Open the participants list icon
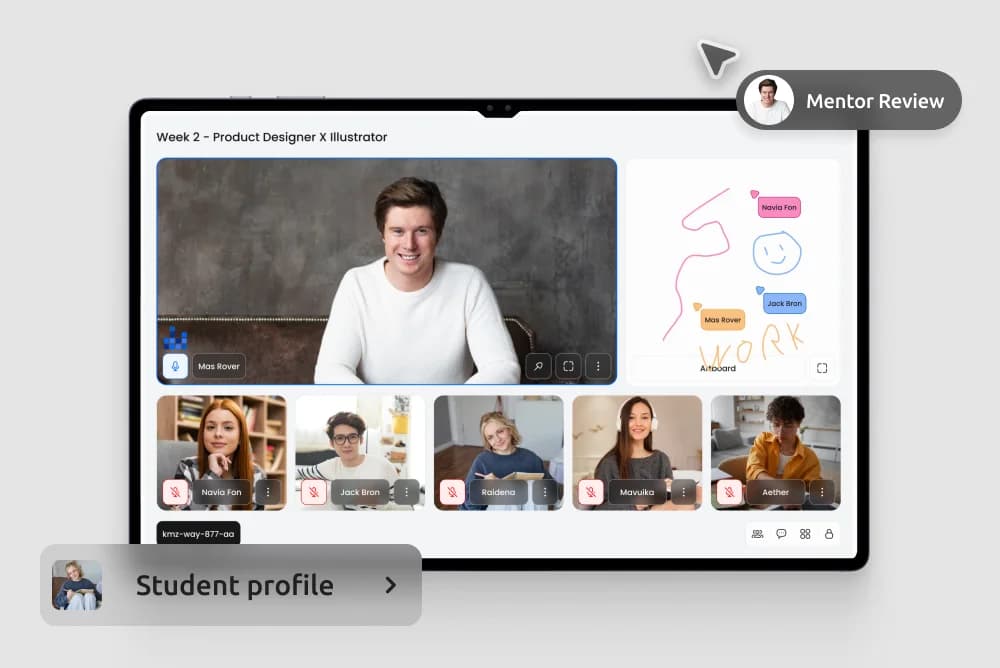The height and width of the screenshot is (668, 1000). click(x=757, y=534)
